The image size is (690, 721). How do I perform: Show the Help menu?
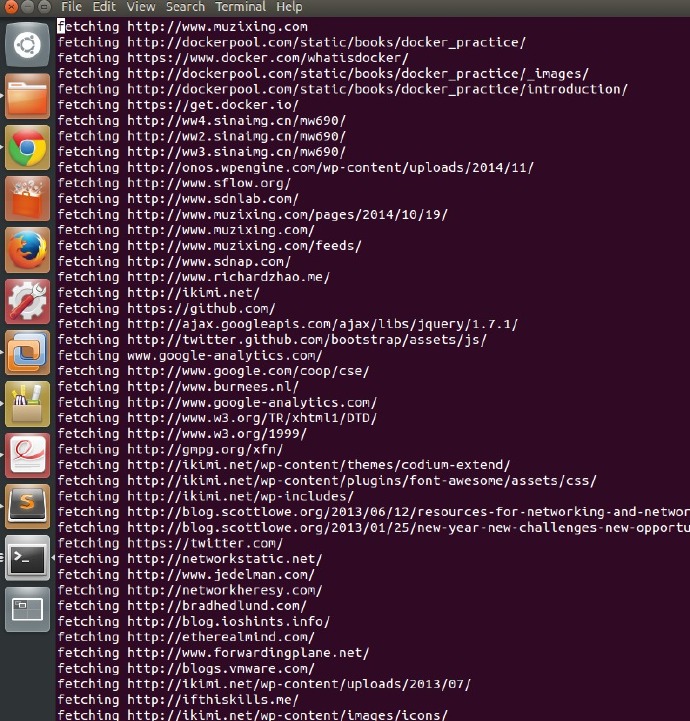(x=289, y=7)
